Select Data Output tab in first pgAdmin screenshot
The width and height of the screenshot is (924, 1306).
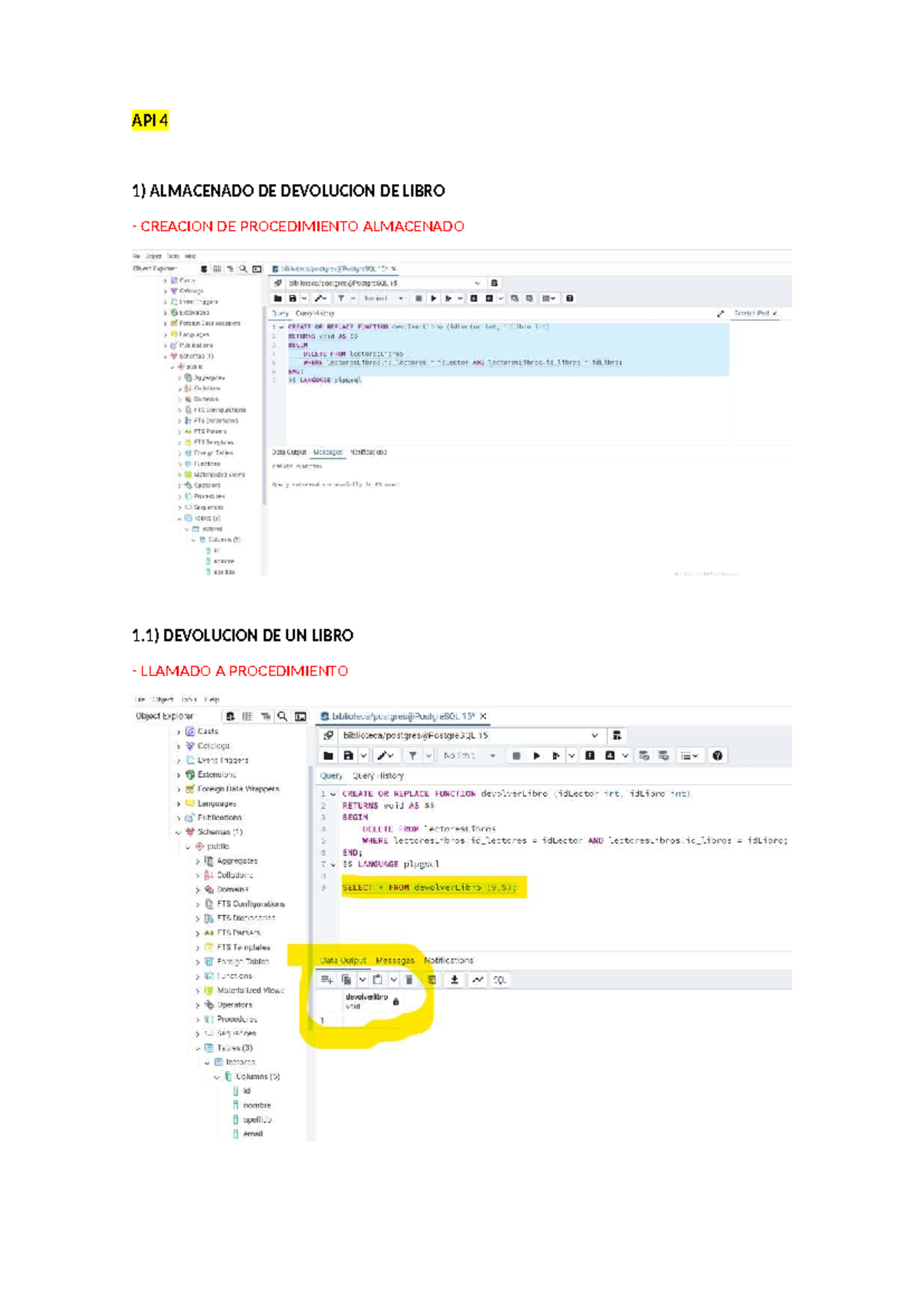coord(289,452)
